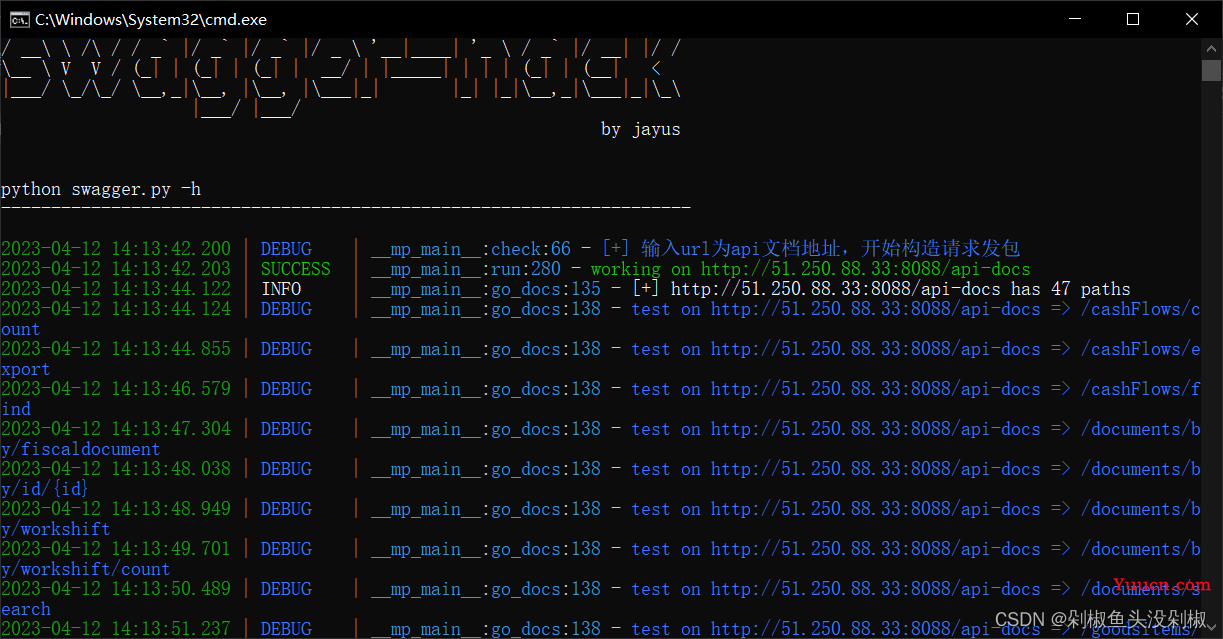1223x639 pixels.
Task: Click the wrapped text "xport"
Action: click(26, 369)
